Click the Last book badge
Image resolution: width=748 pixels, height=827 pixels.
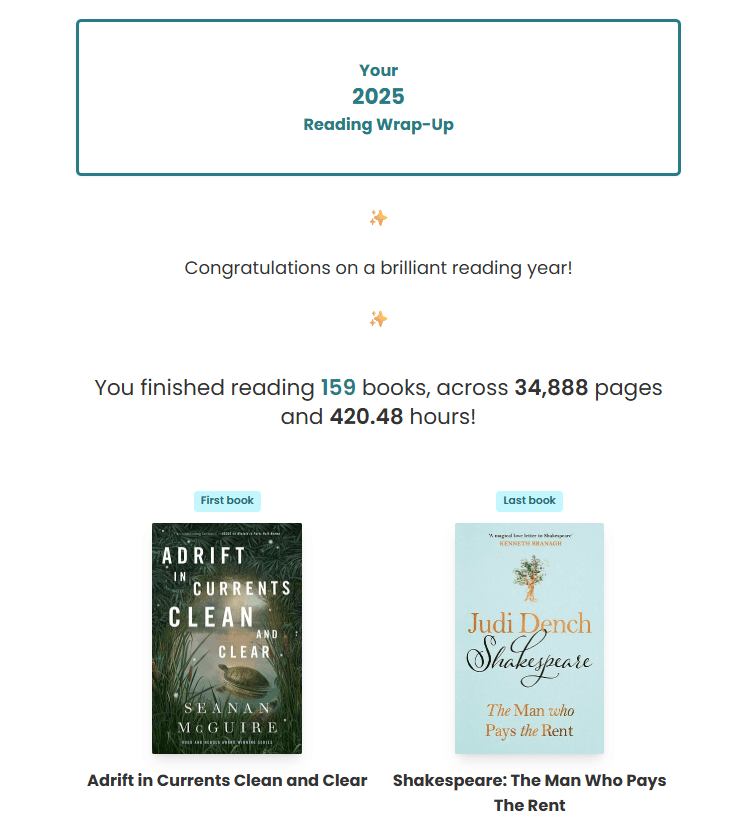coord(529,501)
